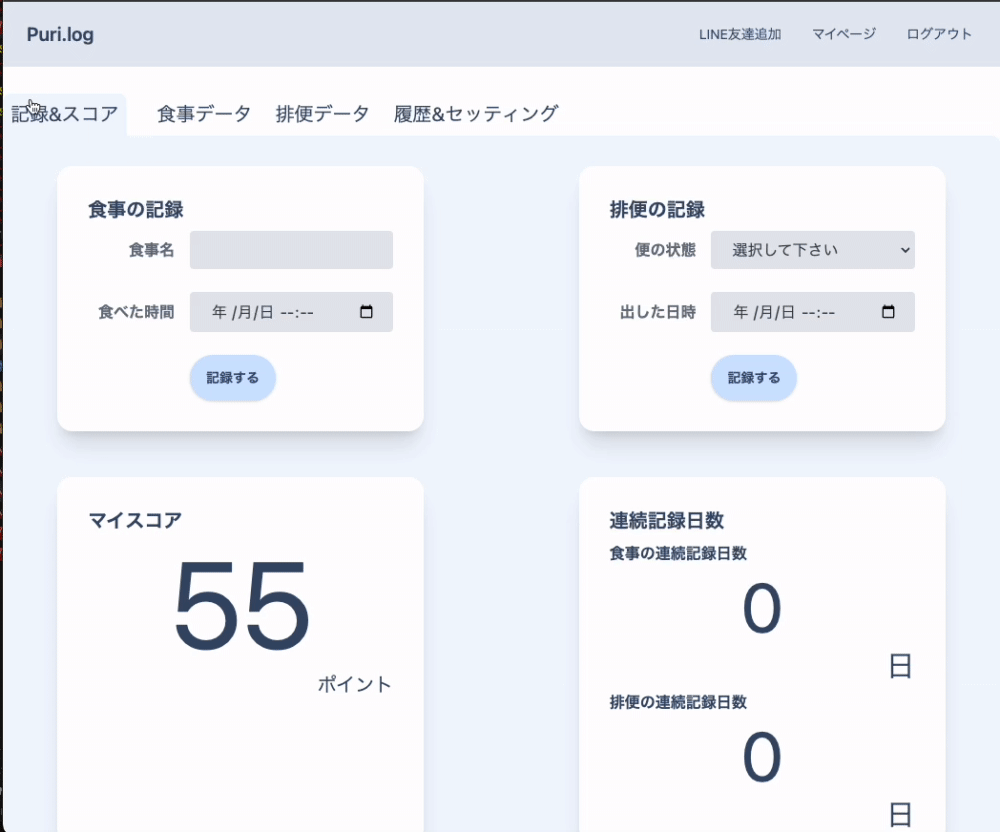Open the 排便データ tab

coord(322,114)
